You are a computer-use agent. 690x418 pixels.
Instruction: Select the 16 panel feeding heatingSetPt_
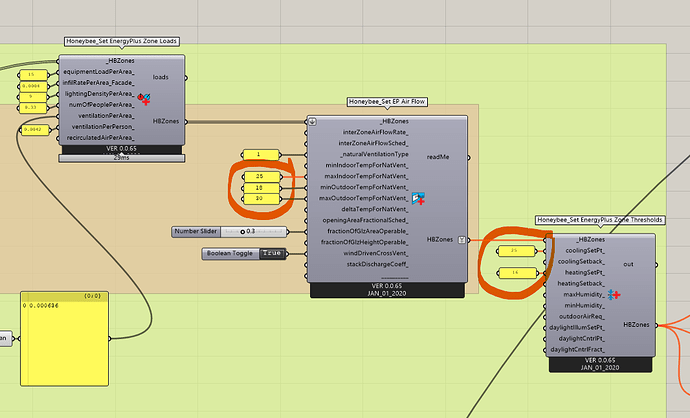click(x=518, y=273)
